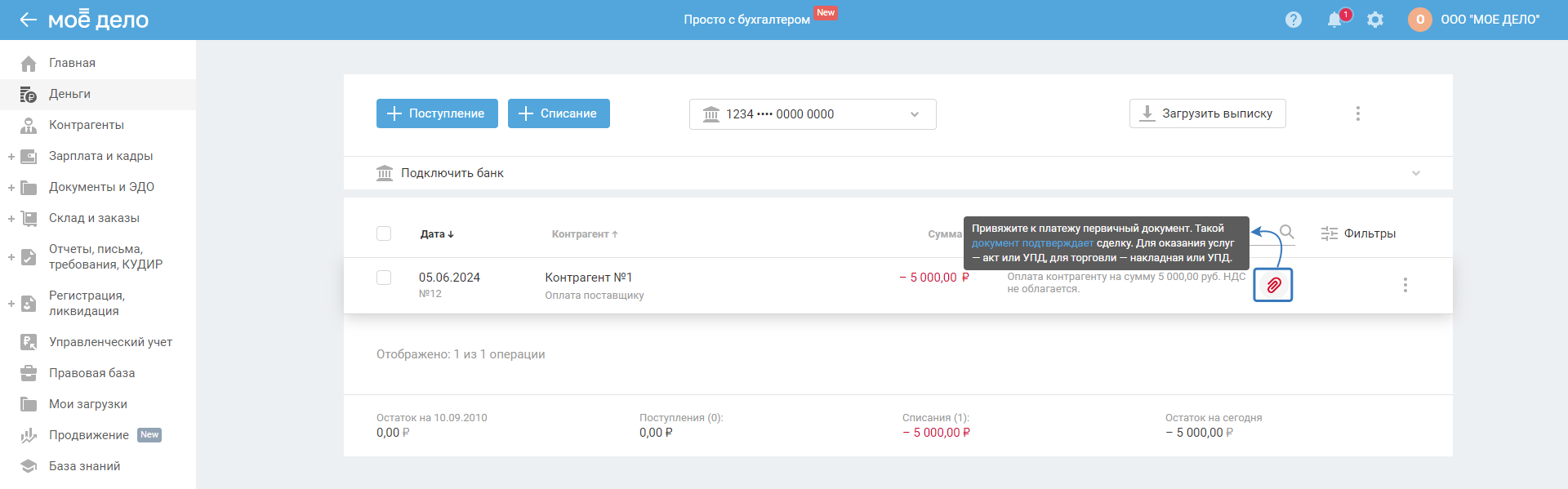Image resolution: width=1568 pixels, height=489 pixels.
Task: Open Контрагенты section
Action: 87,125
